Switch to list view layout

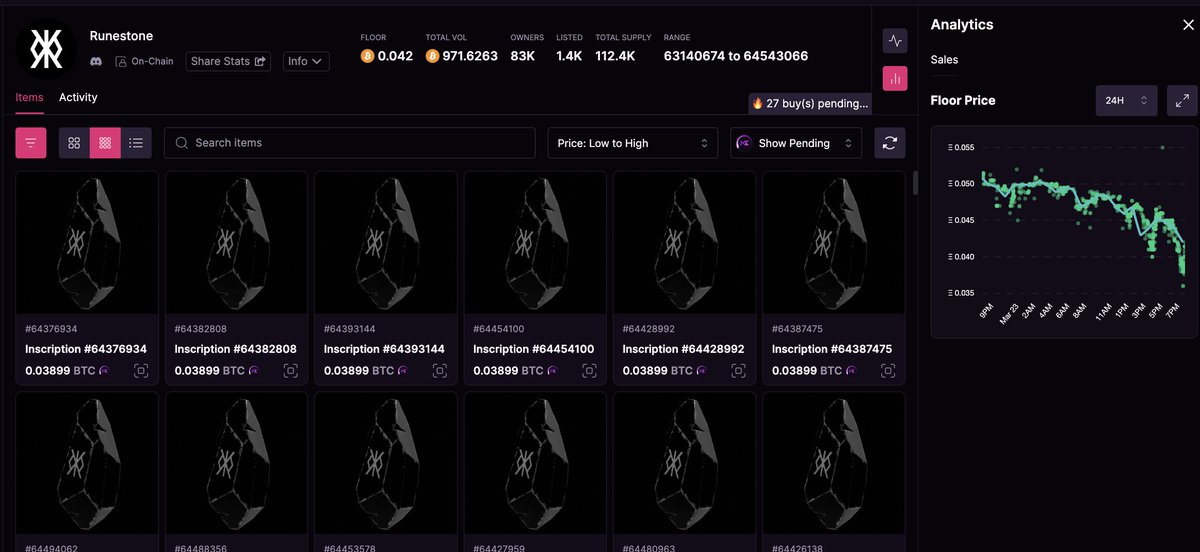coord(136,143)
